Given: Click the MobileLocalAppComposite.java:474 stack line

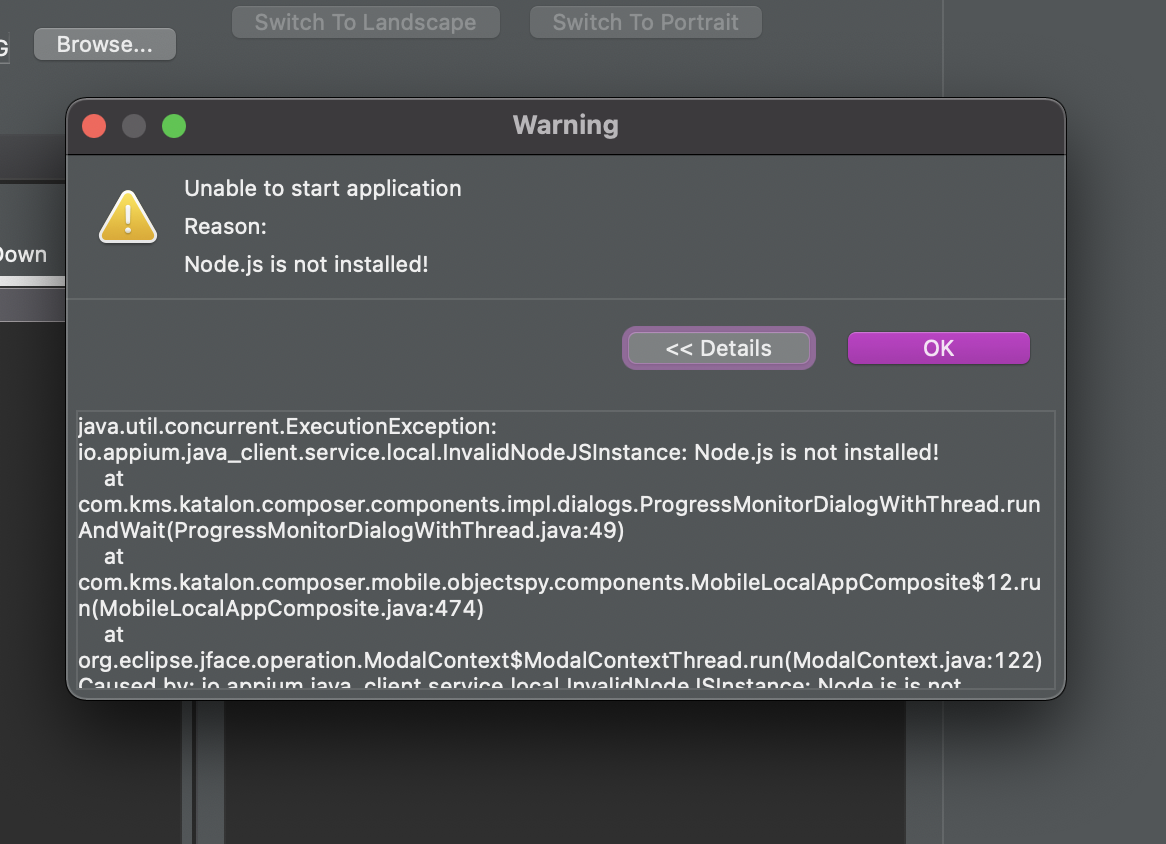Looking at the screenshot, I should [x=559, y=595].
